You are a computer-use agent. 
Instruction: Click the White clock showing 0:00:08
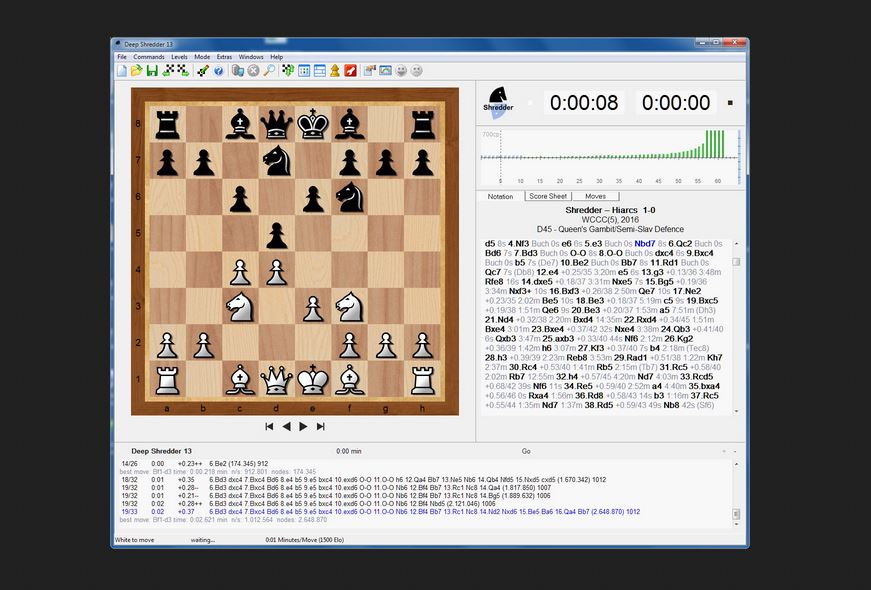pos(584,103)
